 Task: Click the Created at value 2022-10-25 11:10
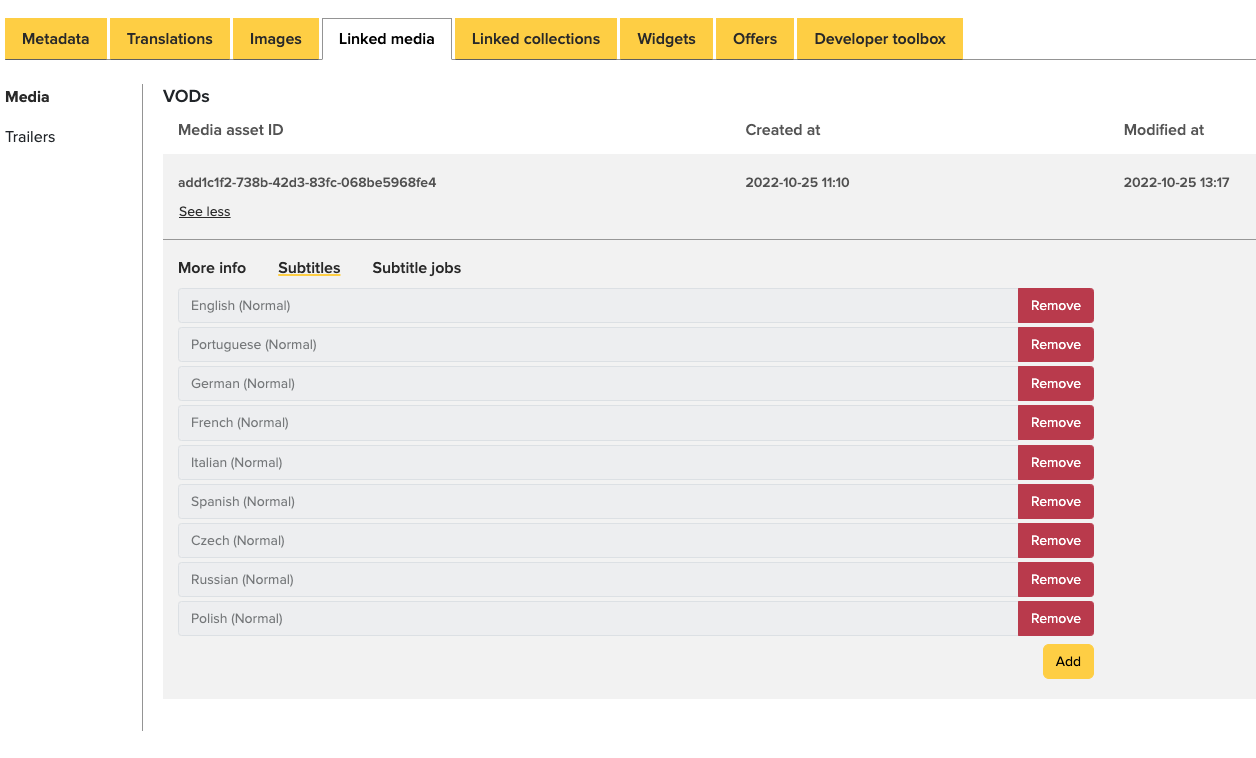click(x=797, y=183)
